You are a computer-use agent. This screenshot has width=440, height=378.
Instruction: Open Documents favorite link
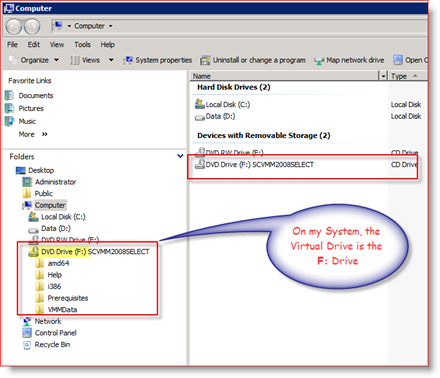[36, 96]
